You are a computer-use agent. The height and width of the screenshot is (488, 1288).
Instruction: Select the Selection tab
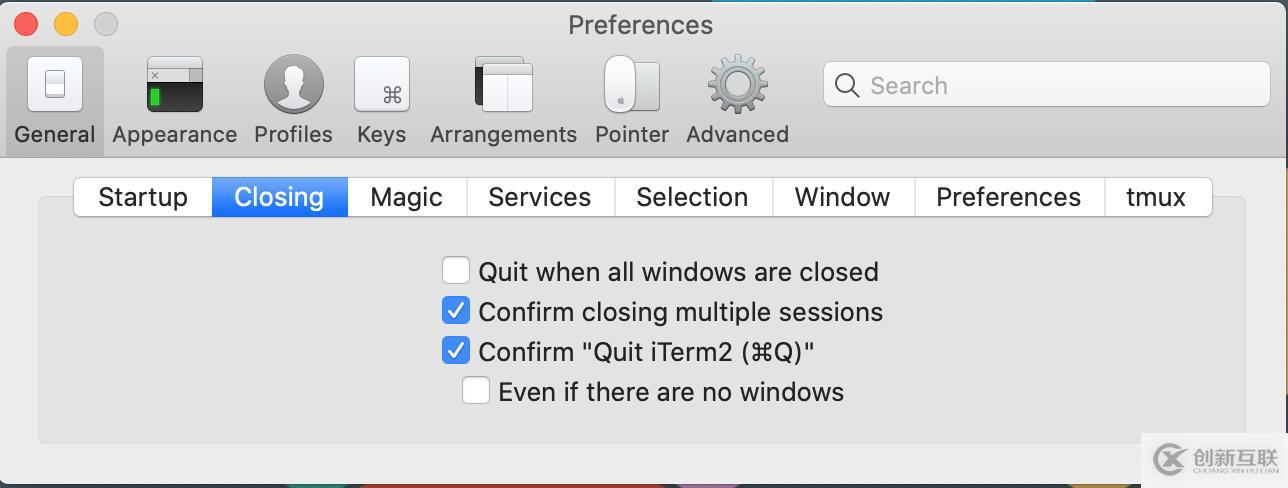(692, 197)
